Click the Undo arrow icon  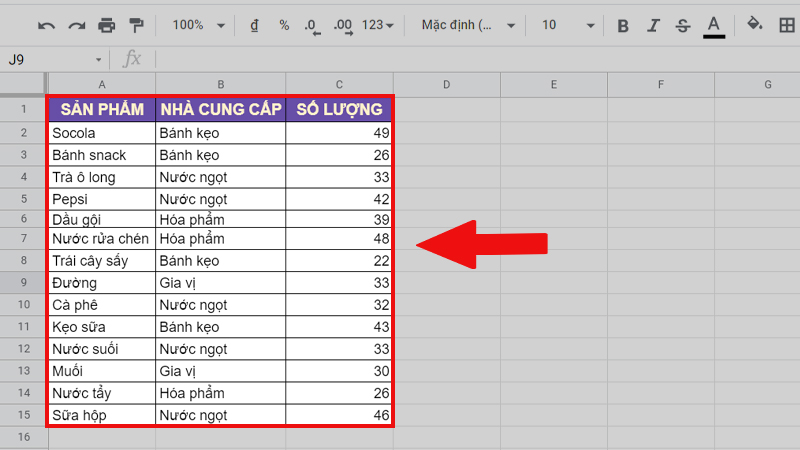click(x=47, y=25)
